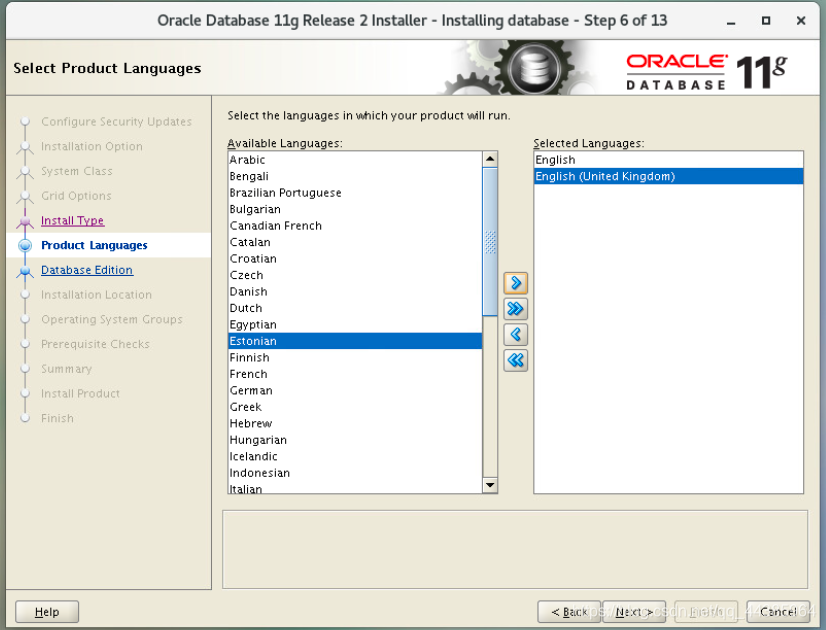Proceed with the Next button
The width and height of the screenshot is (826, 630).
[634, 612]
